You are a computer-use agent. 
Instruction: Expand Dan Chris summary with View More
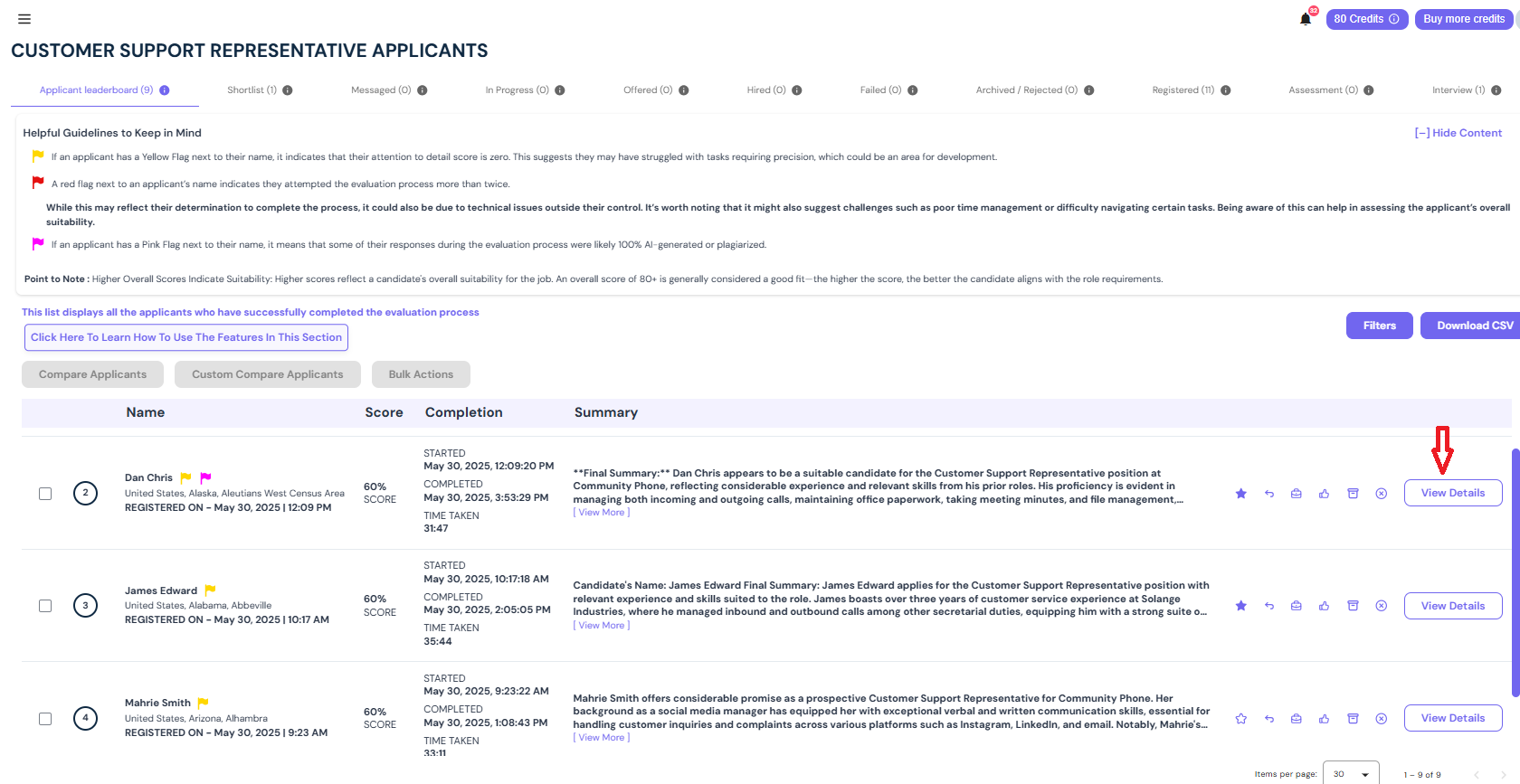pyautogui.click(x=602, y=513)
